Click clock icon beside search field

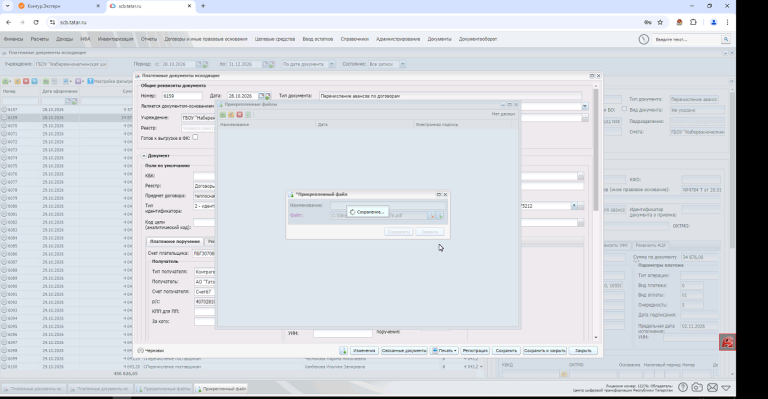[x=644, y=39]
